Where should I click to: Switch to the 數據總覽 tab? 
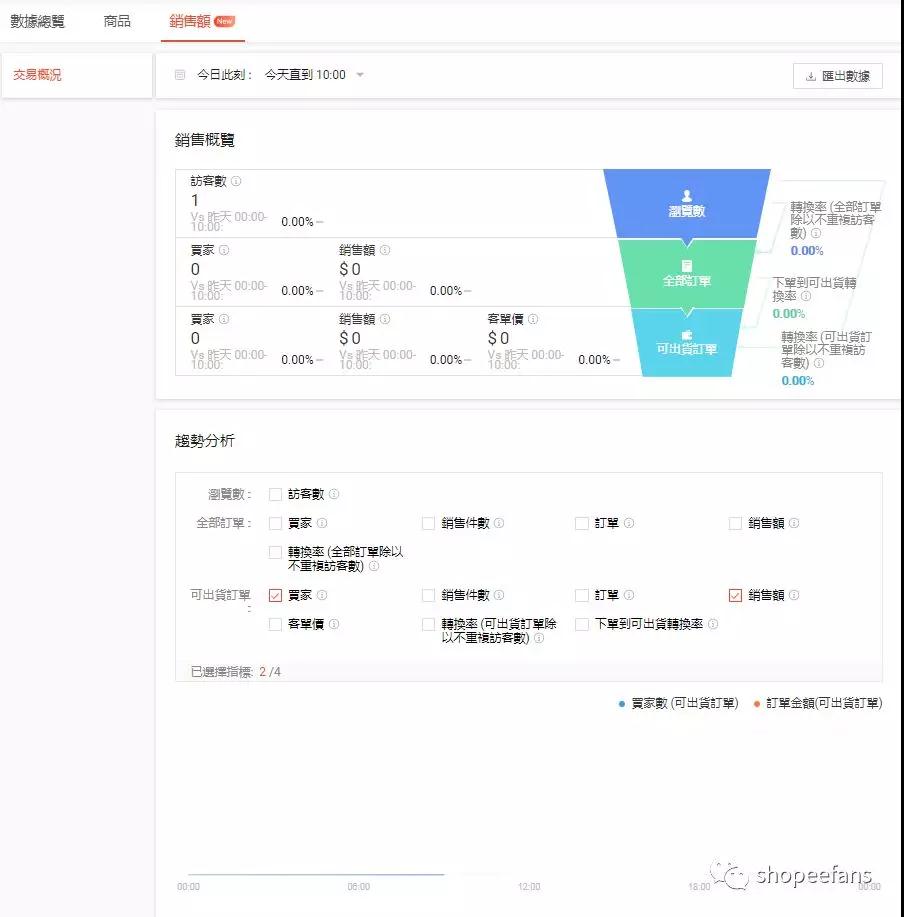pos(37,20)
